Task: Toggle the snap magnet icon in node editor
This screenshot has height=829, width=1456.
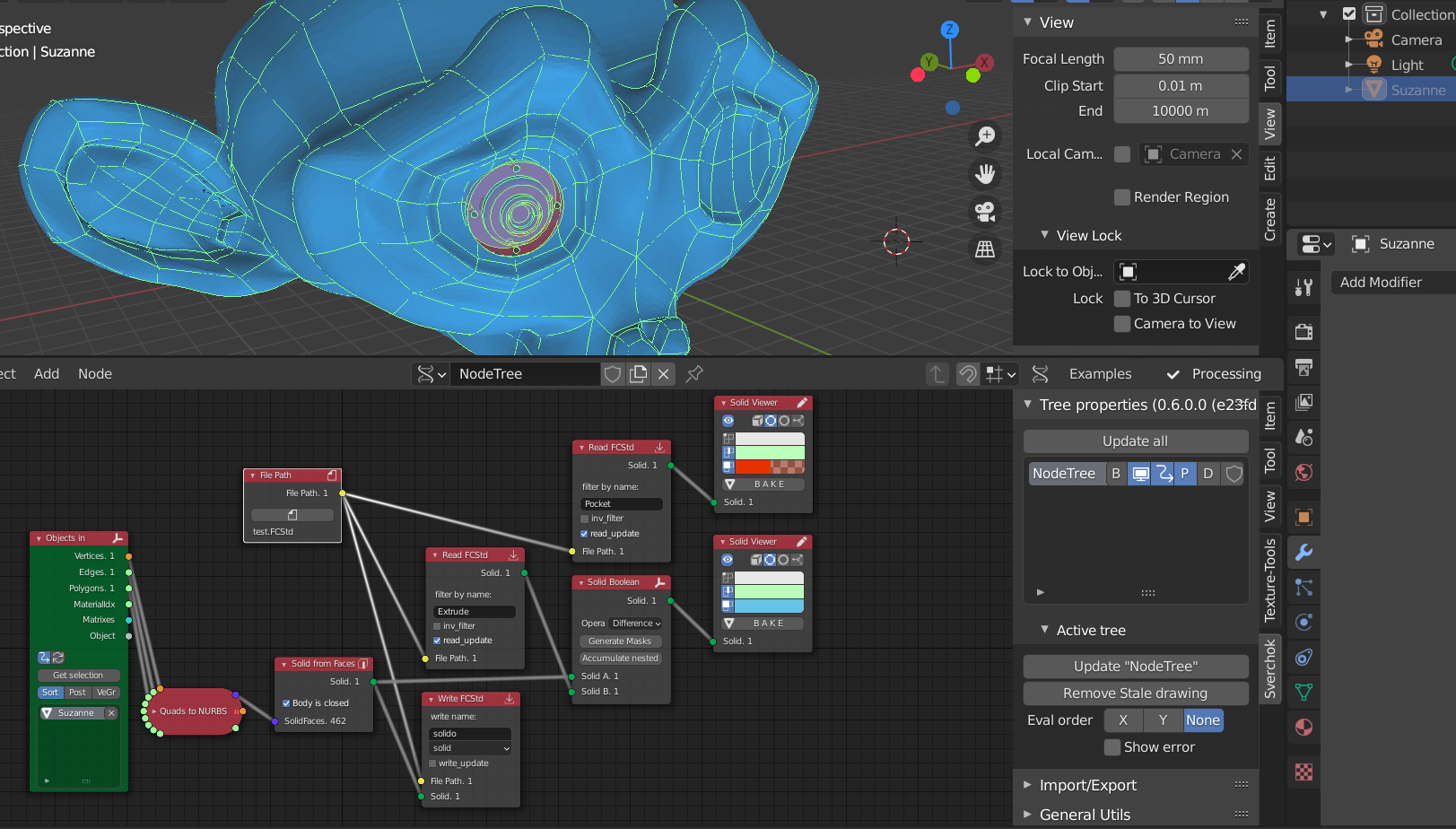Action: coord(968,374)
